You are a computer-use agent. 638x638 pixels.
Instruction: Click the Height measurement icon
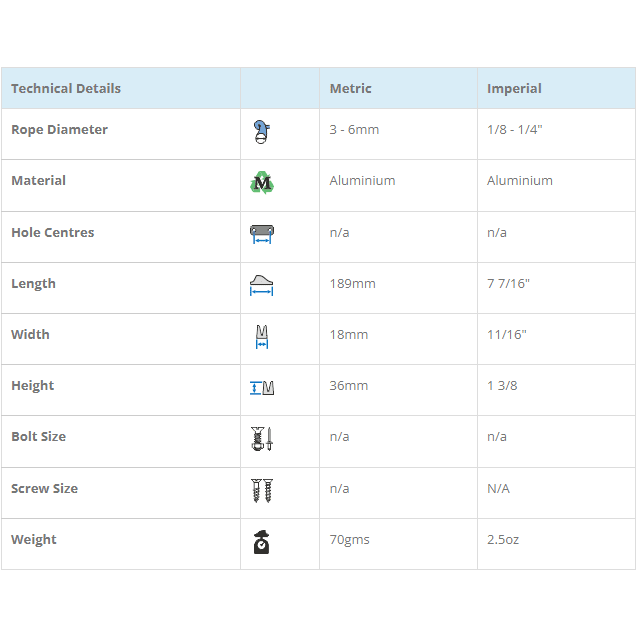point(262,387)
